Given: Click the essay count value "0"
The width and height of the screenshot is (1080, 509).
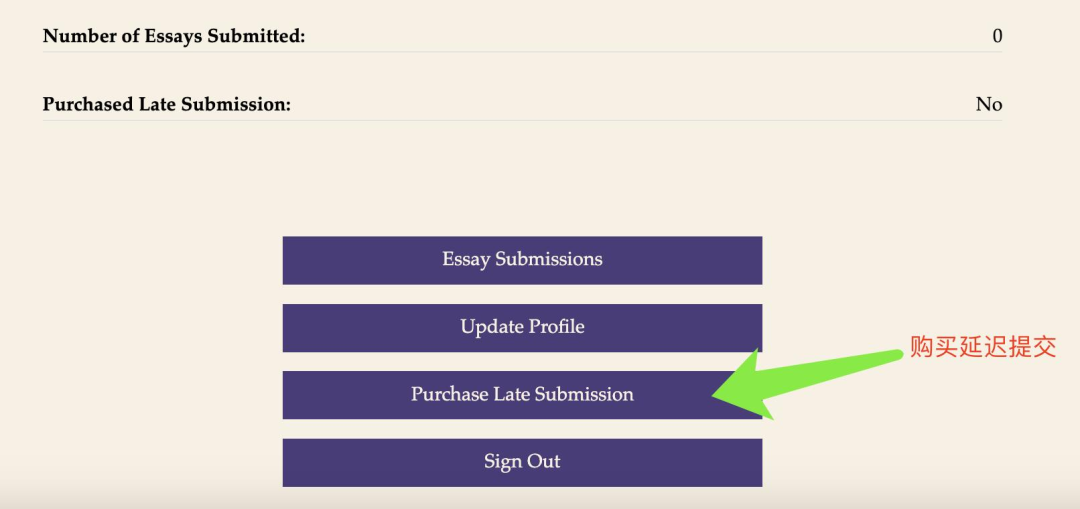Looking at the screenshot, I should coord(997,36).
